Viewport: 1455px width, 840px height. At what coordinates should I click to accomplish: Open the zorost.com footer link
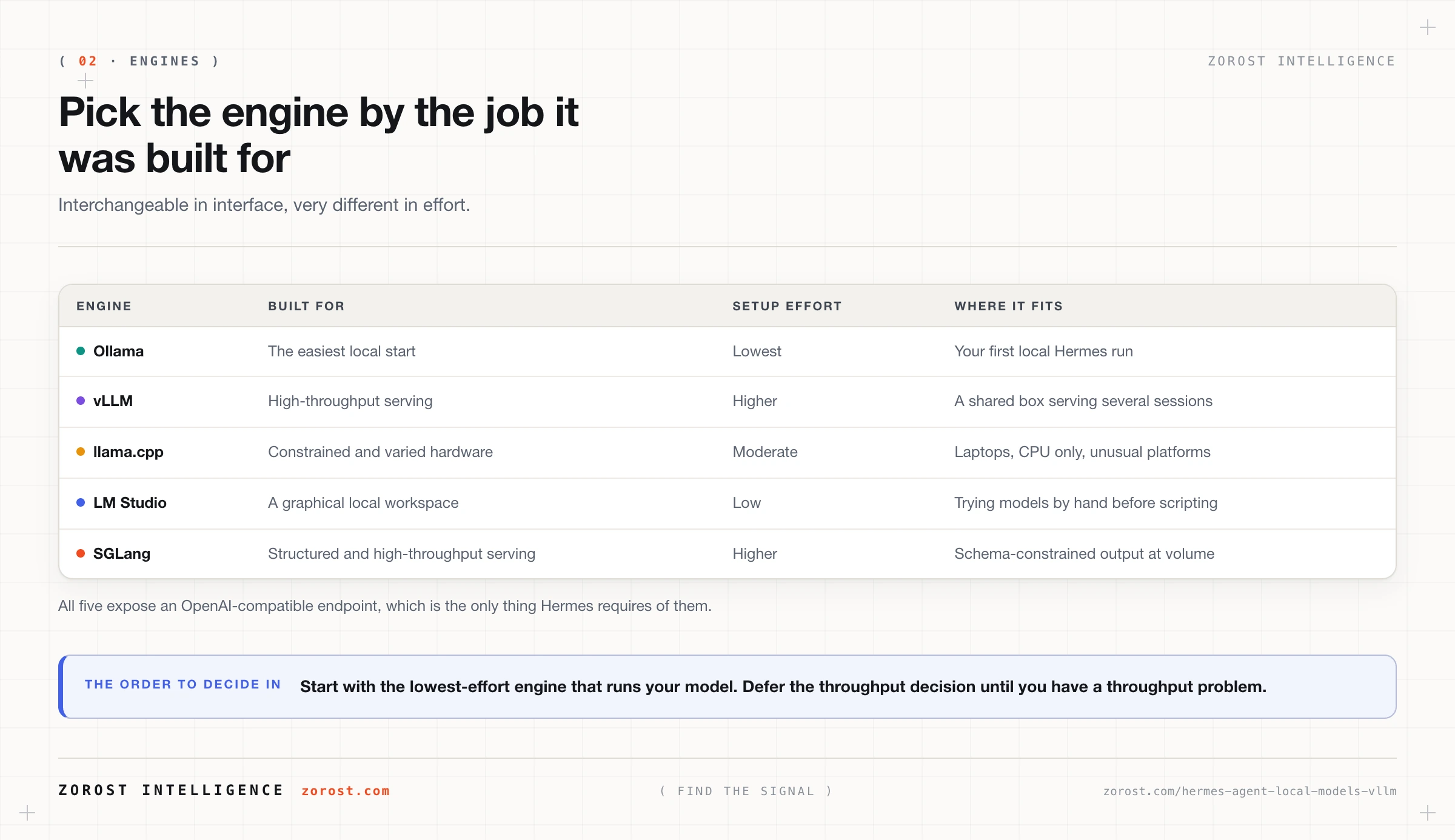346,791
